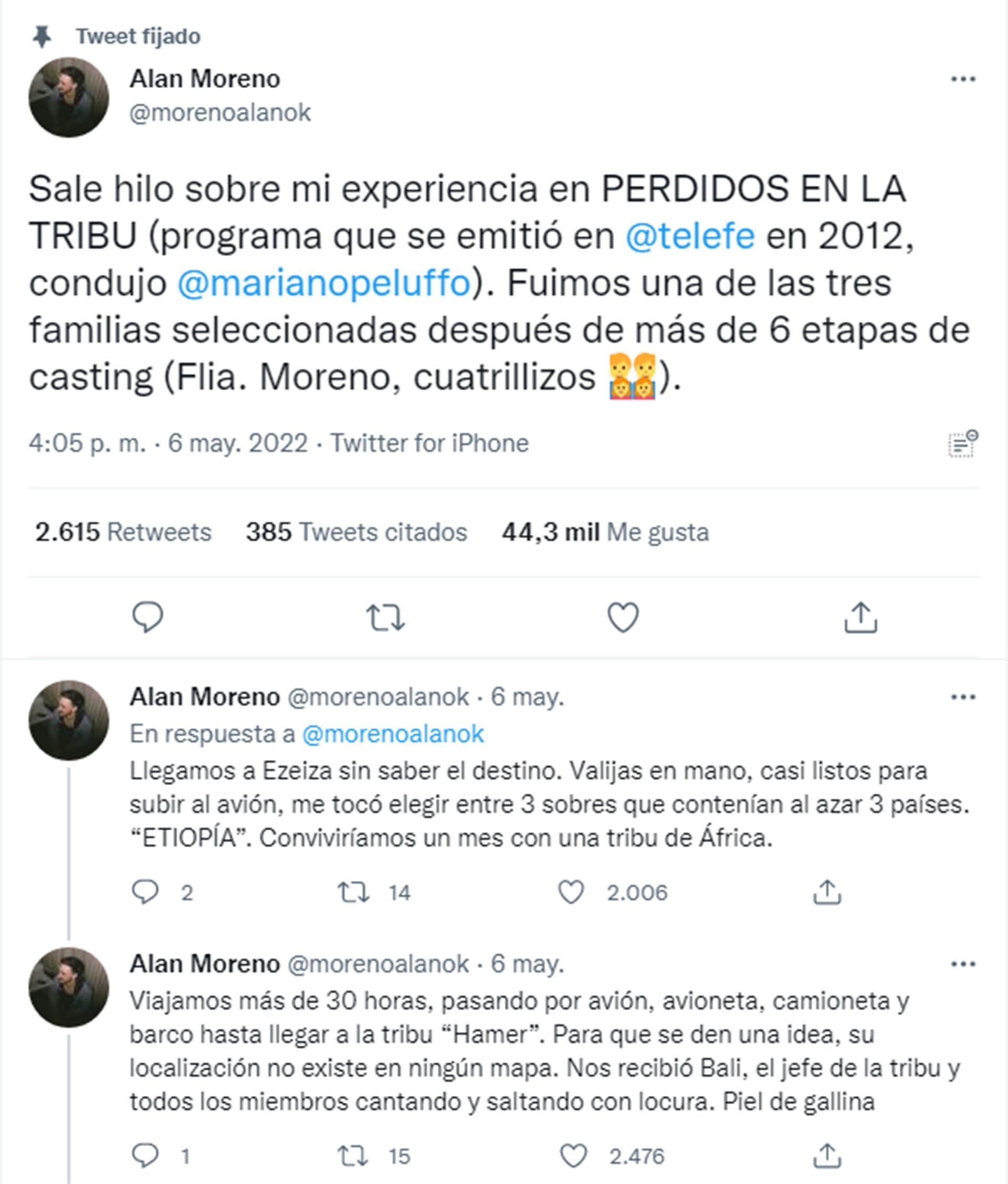Open Alan Moreno's avatar on pinned tweet

pyautogui.click(x=69, y=97)
